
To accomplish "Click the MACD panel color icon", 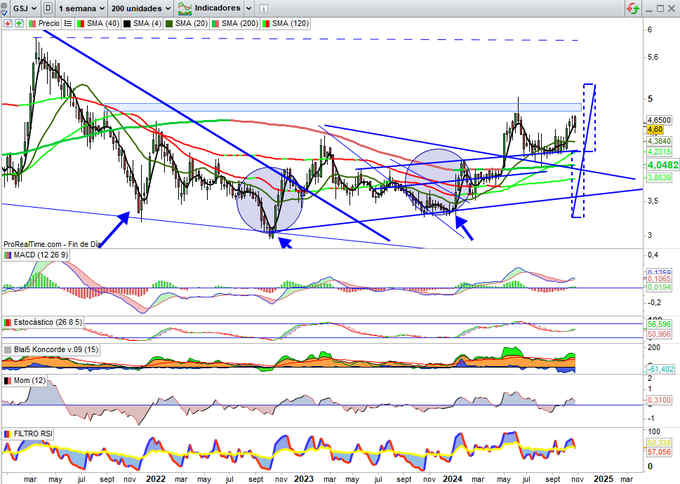I will [x=8, y=255].
